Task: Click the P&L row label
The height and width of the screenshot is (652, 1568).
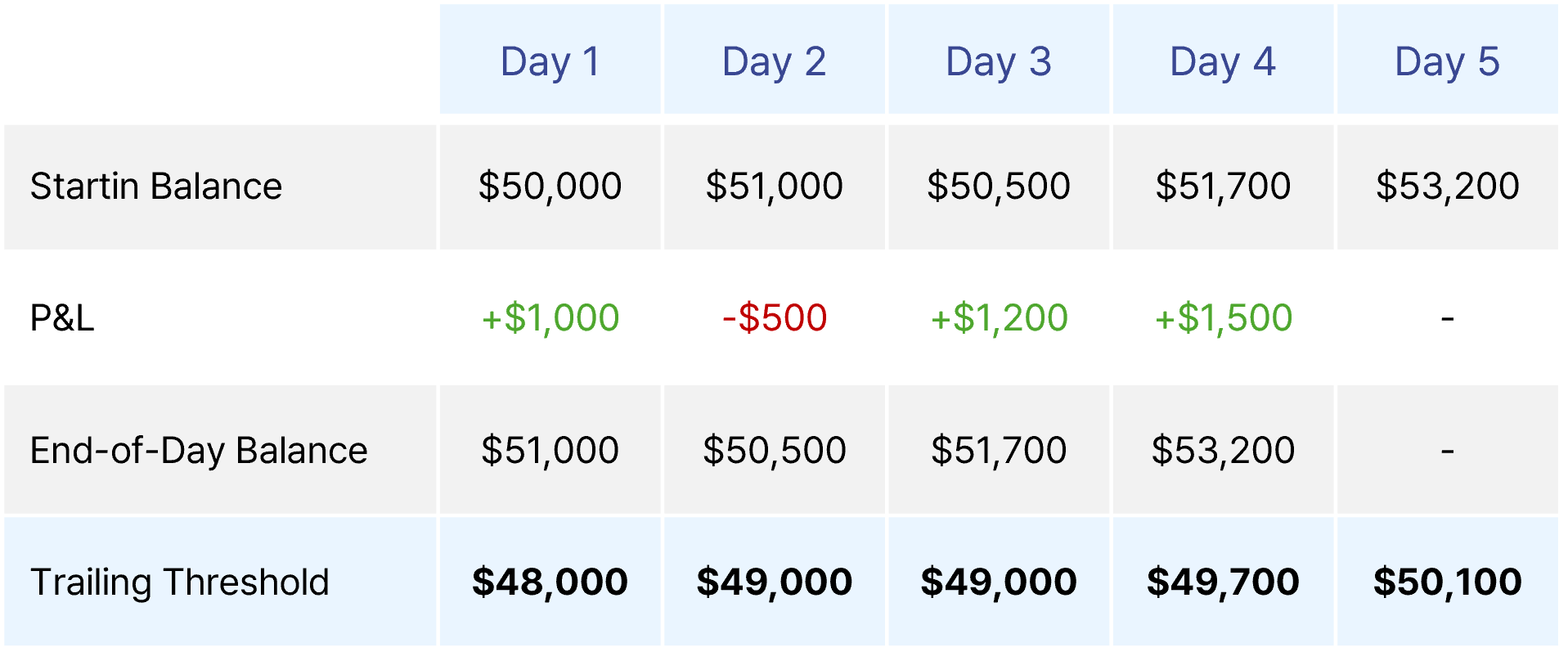Action: pos(62,317)
